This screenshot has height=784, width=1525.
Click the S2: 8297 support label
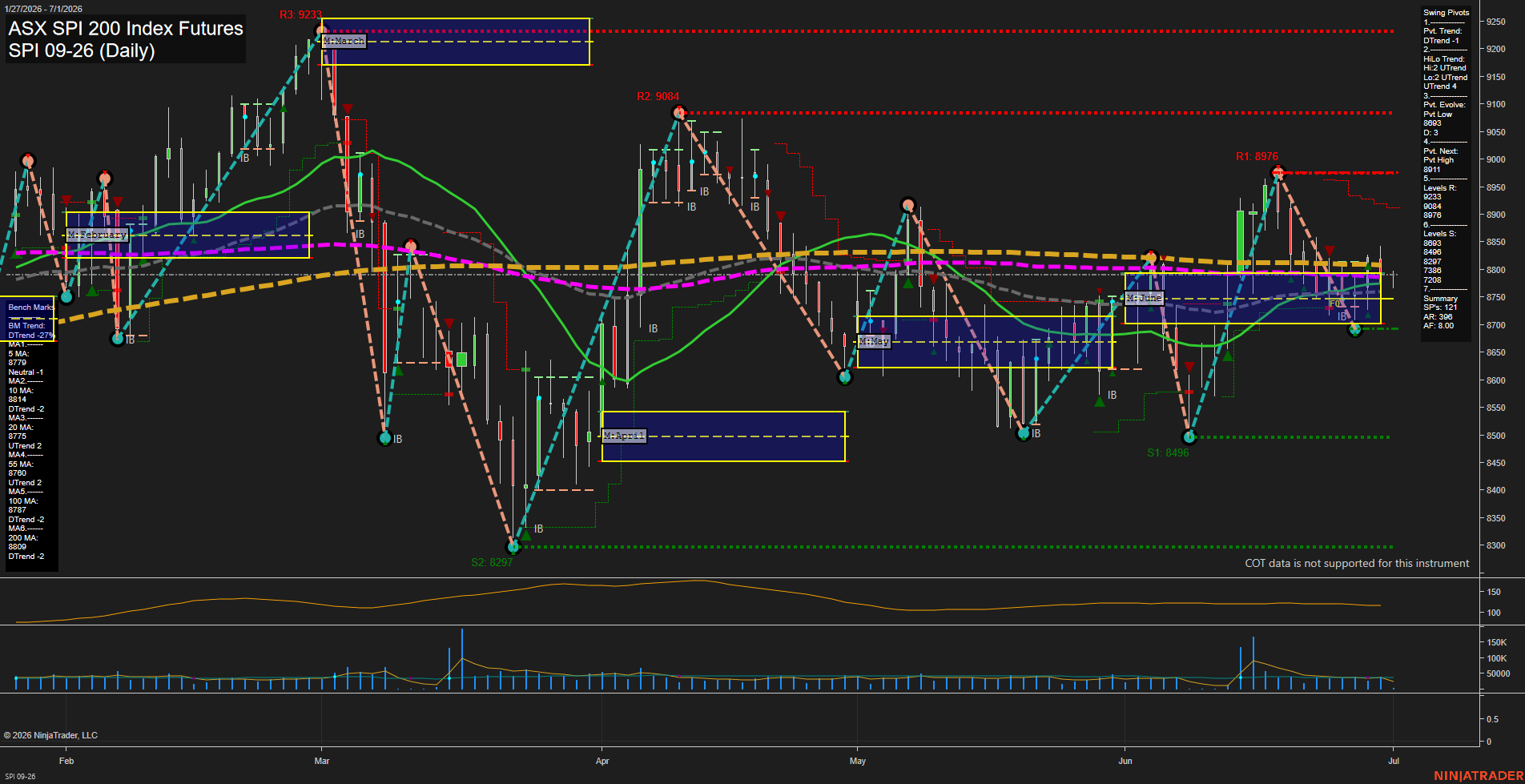[x=492, y=562]
